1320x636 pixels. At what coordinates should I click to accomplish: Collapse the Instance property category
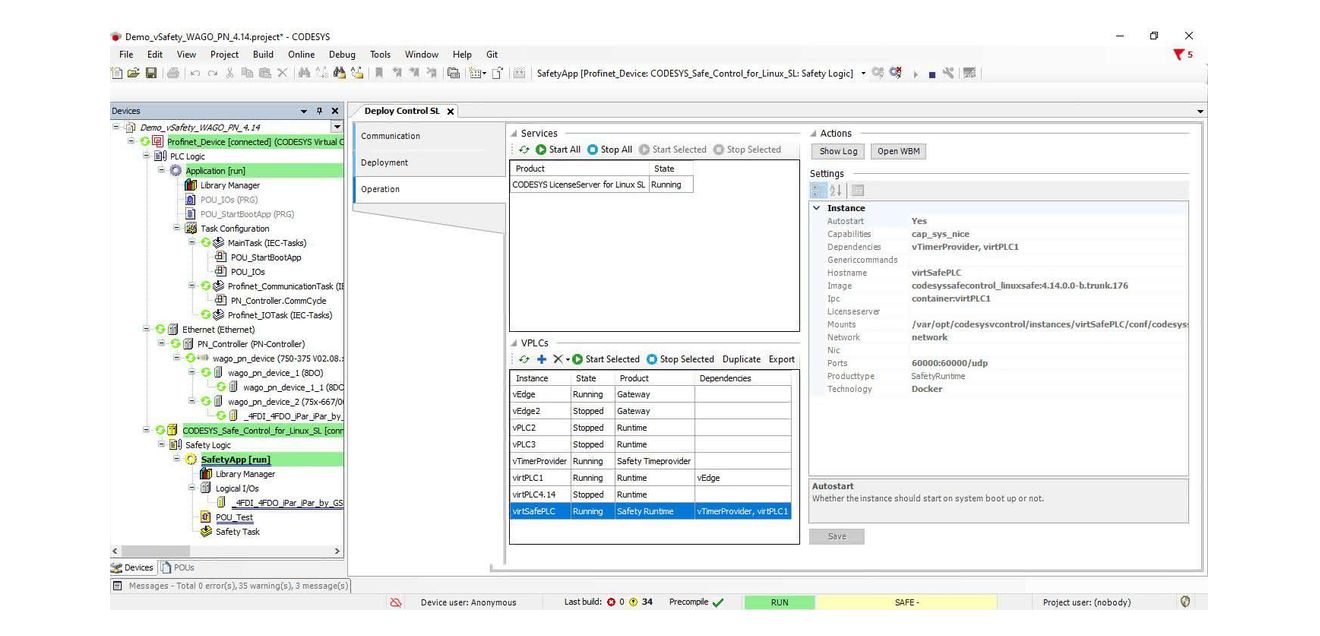pos(817,208)
